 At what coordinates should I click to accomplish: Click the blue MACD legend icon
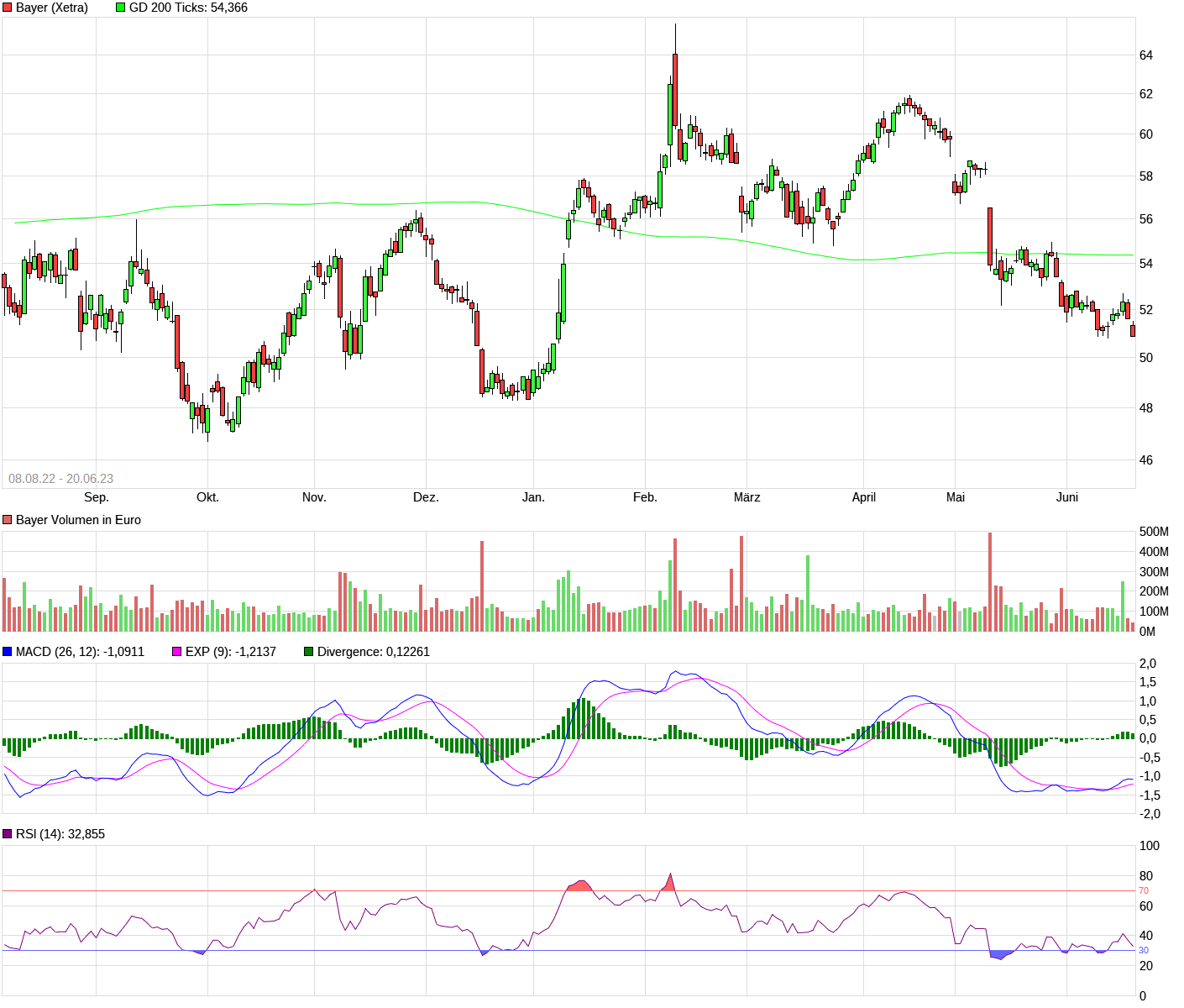point(7,651)
